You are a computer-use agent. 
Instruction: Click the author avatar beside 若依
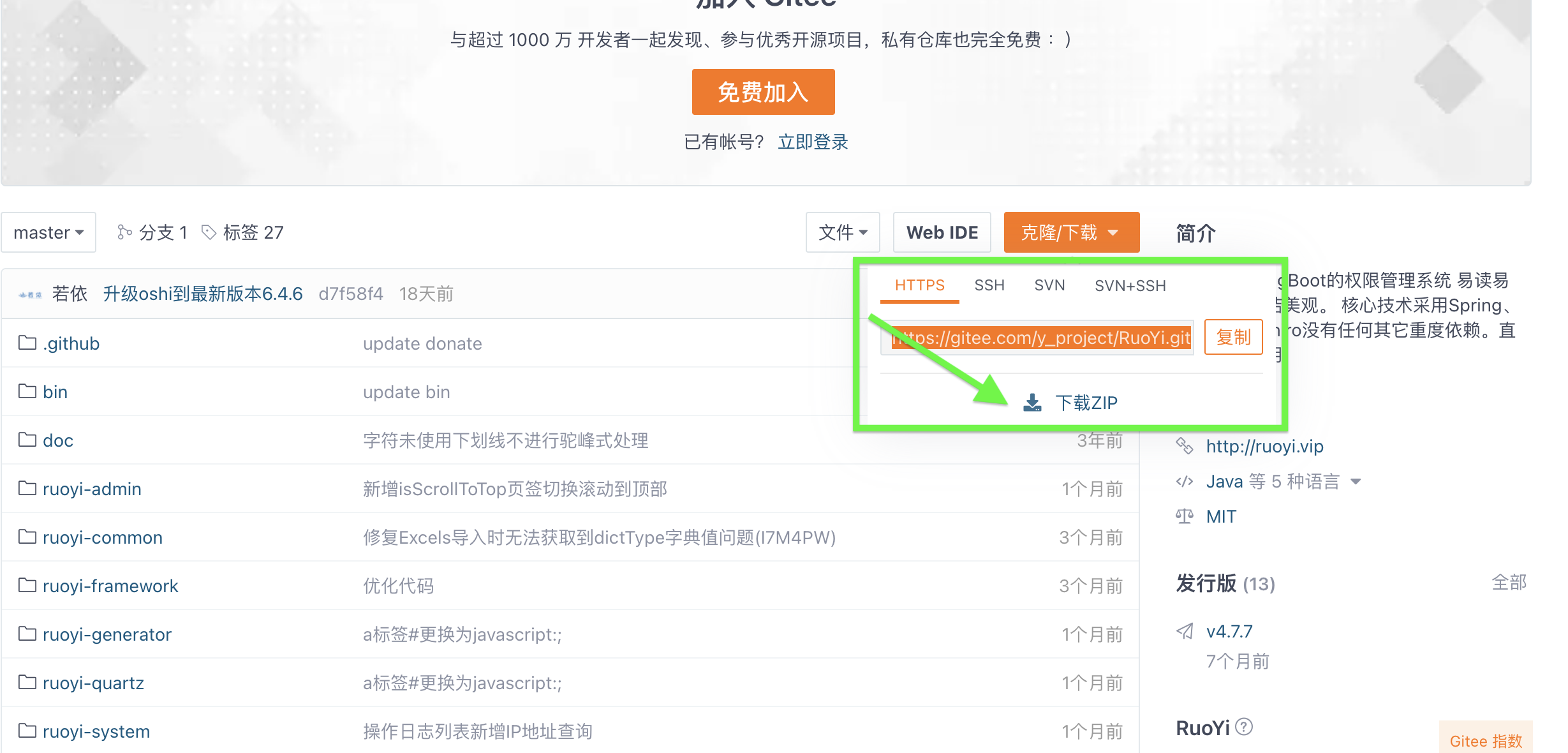click(x=30, y=294)
